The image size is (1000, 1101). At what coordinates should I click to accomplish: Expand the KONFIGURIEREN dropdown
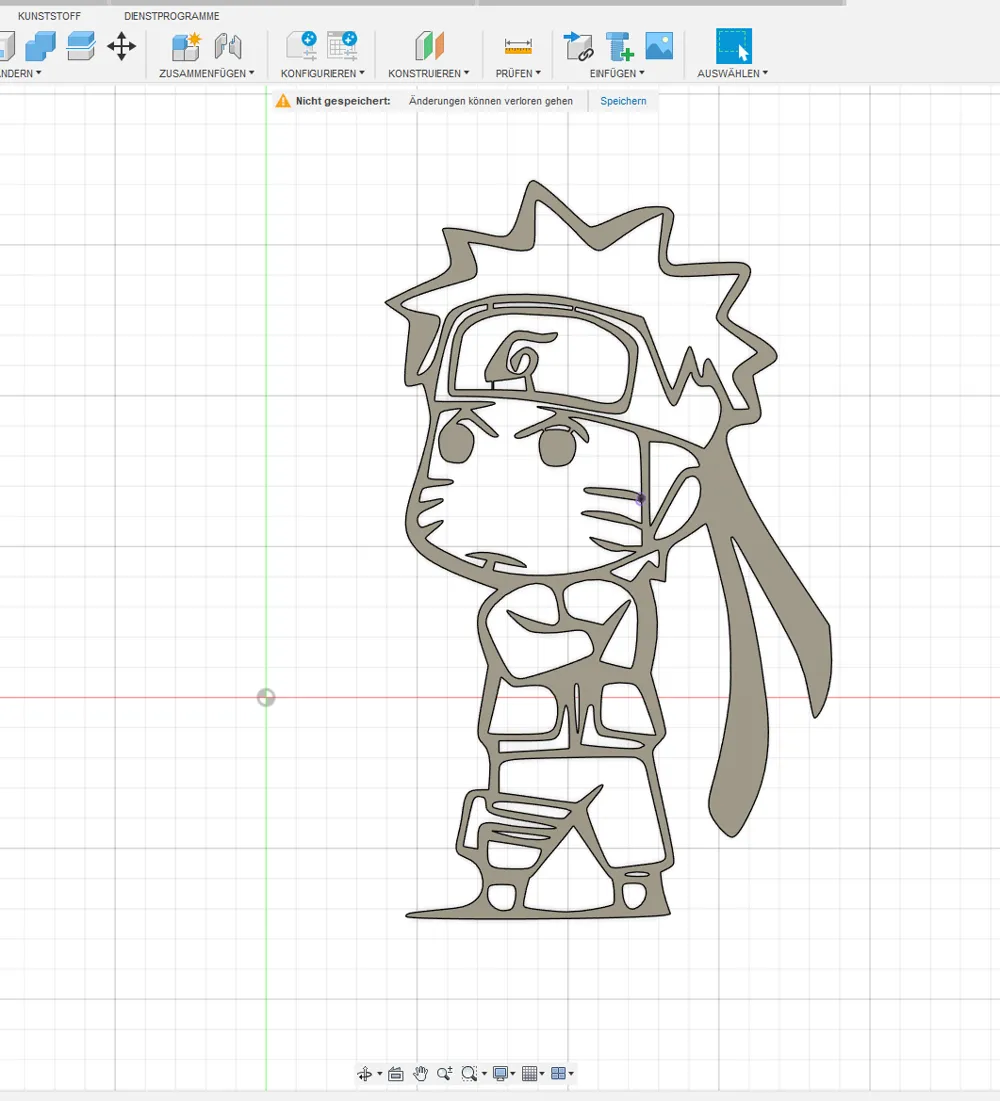(322, 73)
